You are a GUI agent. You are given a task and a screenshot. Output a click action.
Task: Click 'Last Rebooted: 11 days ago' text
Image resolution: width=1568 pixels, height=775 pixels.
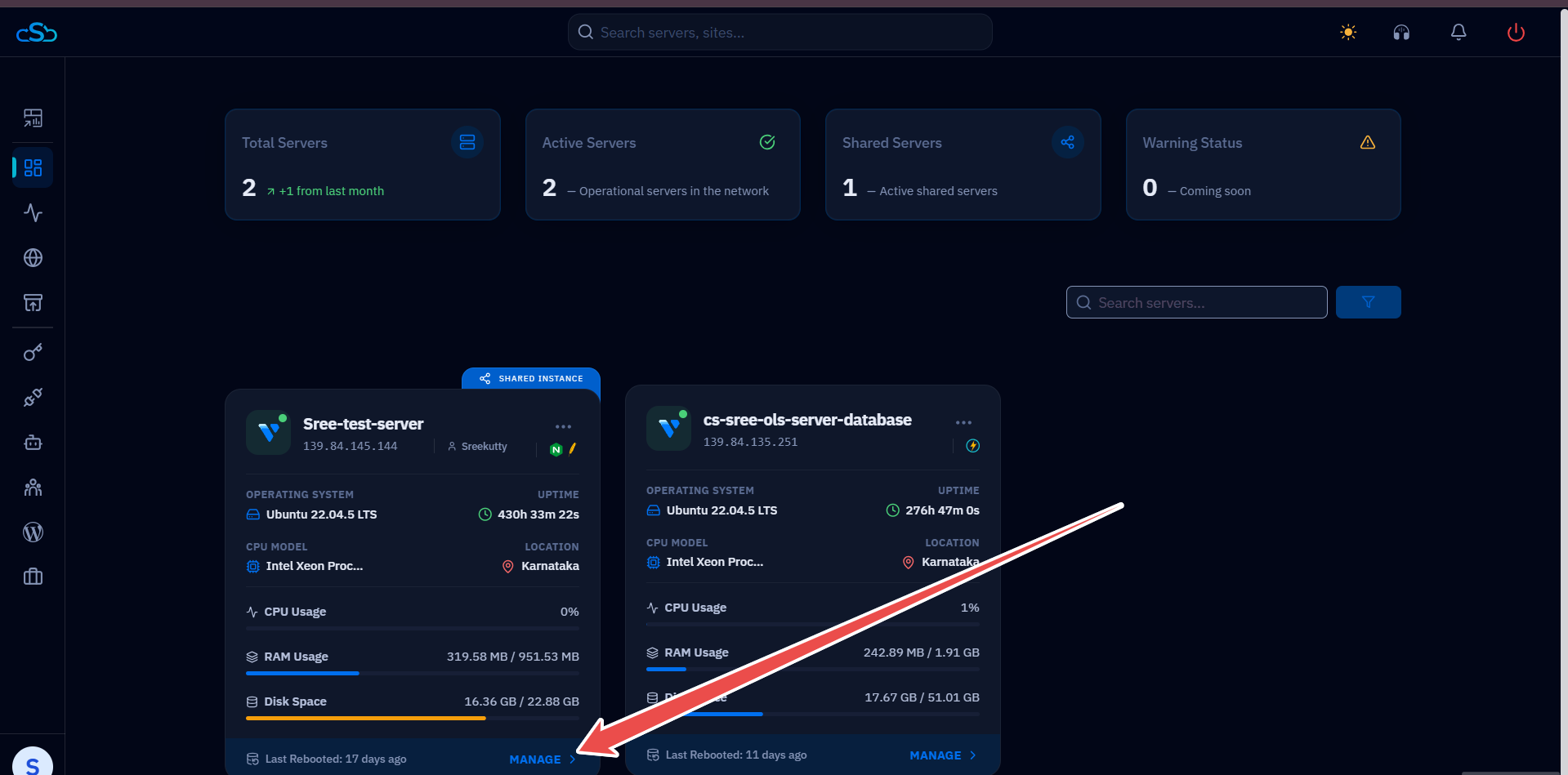[736, 755]
